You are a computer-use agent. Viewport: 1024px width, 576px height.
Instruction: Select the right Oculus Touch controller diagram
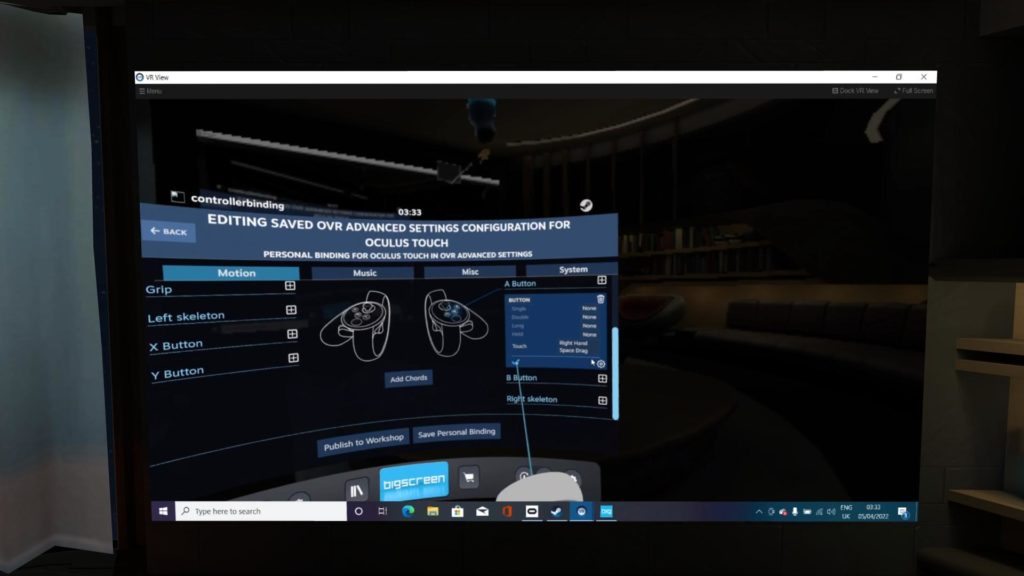tap(456, 323)
